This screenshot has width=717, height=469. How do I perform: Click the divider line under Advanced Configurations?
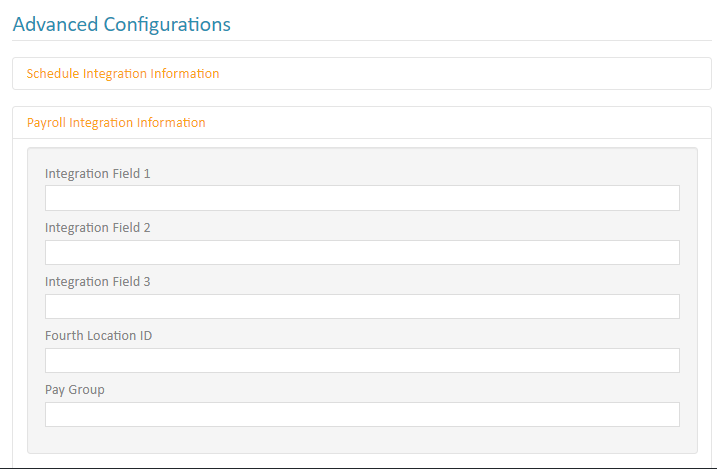click(x=362, y=40)
